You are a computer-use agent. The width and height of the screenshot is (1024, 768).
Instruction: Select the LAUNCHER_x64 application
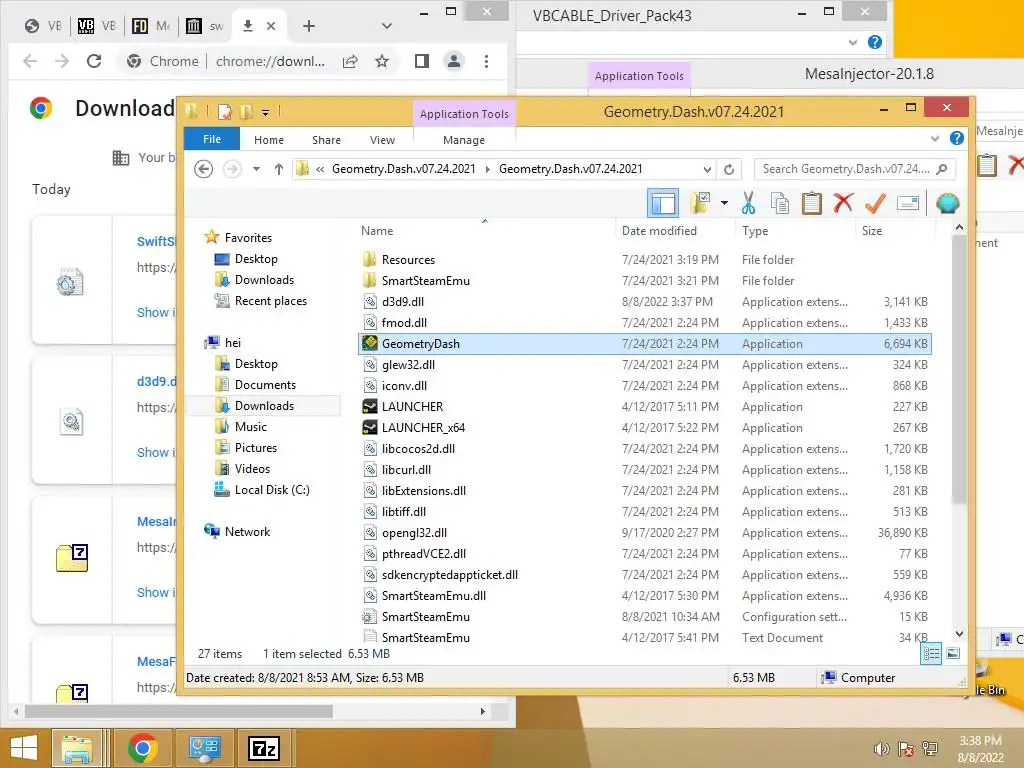pyautogui.click(x=645, y=428)
